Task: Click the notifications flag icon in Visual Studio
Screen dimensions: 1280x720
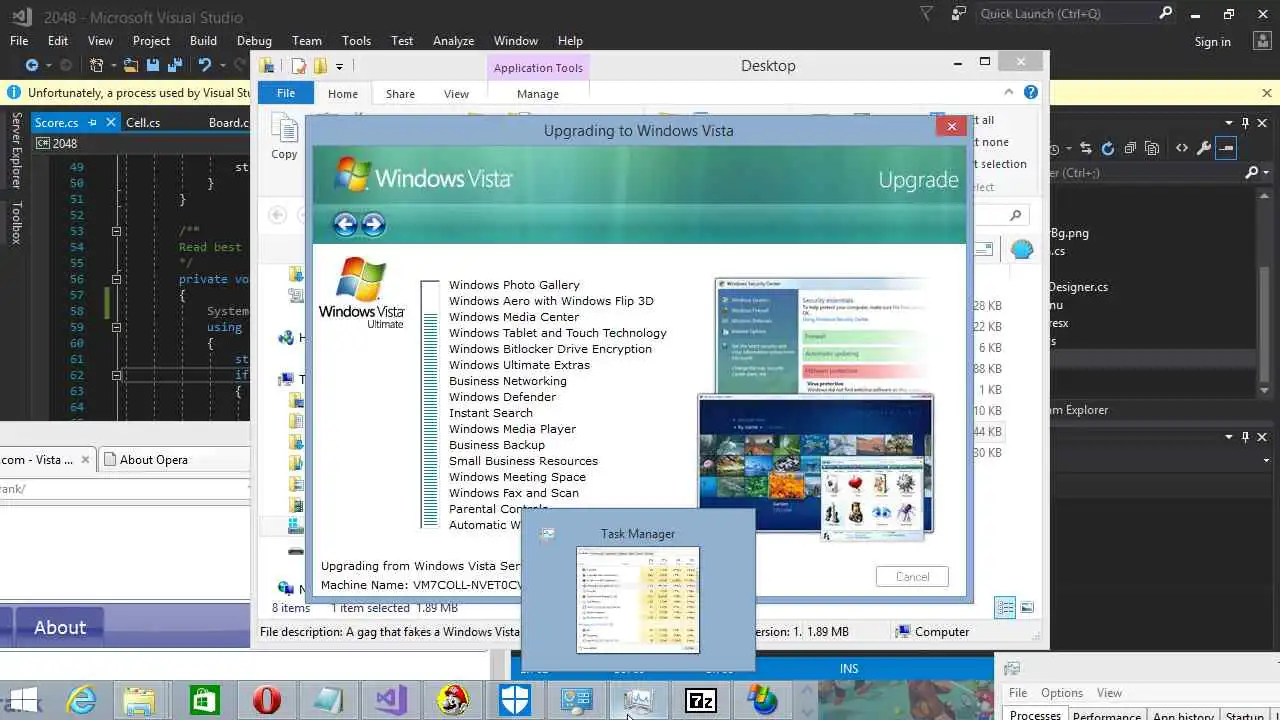Action: point(926,14)
